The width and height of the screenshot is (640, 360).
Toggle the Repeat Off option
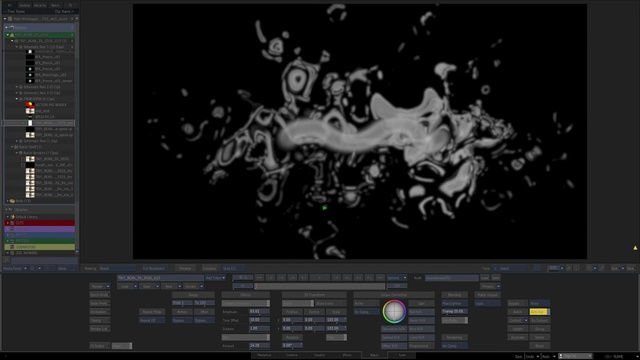(152, 320)
